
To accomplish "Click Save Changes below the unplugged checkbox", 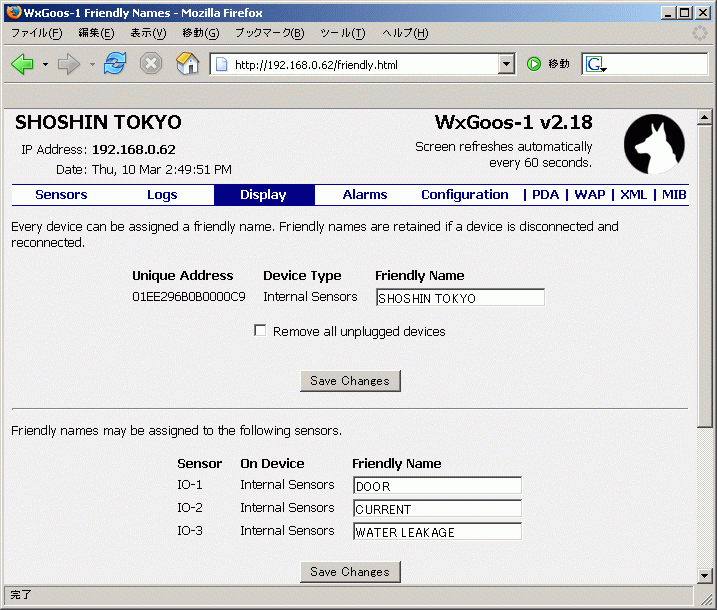I will coord(350,381).
